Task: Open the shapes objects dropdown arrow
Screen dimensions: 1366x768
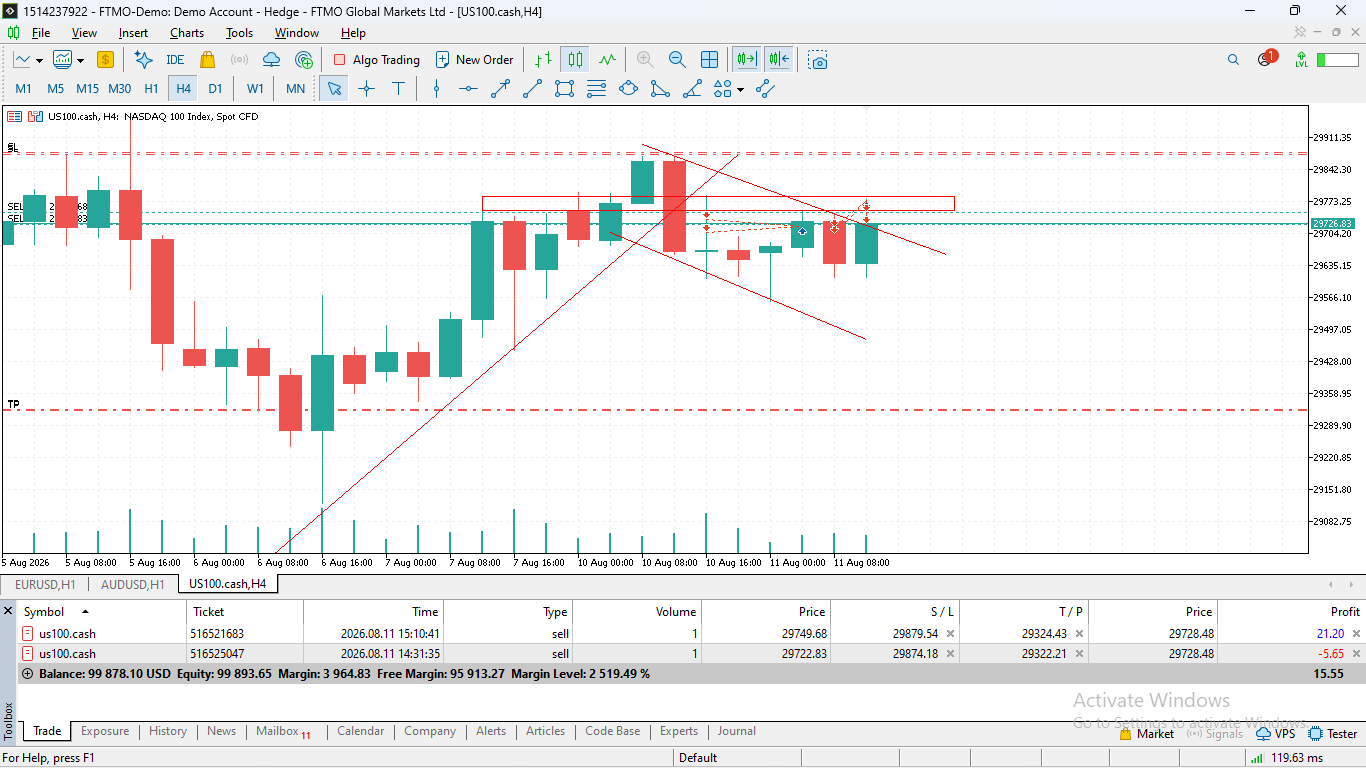Action: (x=740, y=88)
